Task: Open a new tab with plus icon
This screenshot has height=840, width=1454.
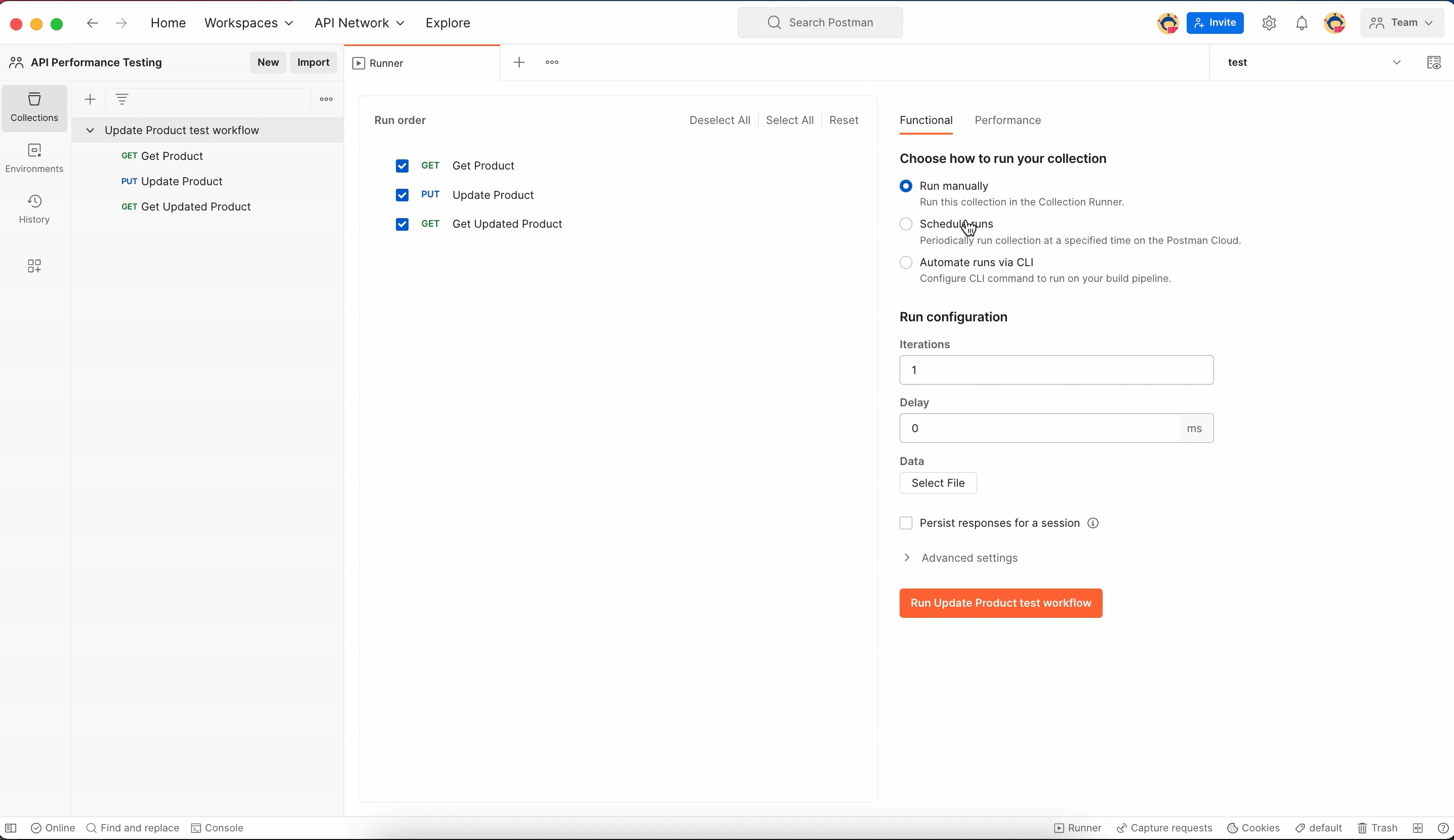Action: 519,62
